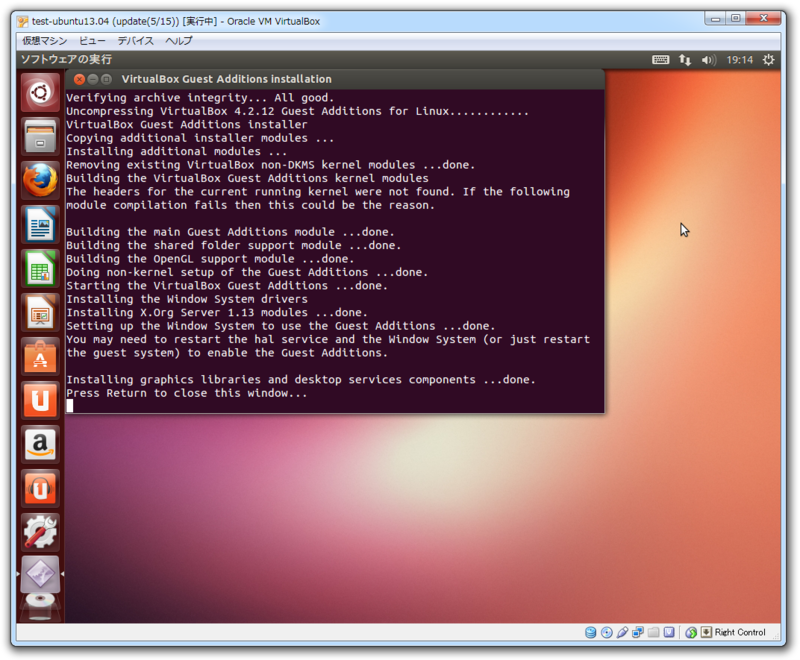
Task: Click the video capture status icon
Action: point(669,632)
